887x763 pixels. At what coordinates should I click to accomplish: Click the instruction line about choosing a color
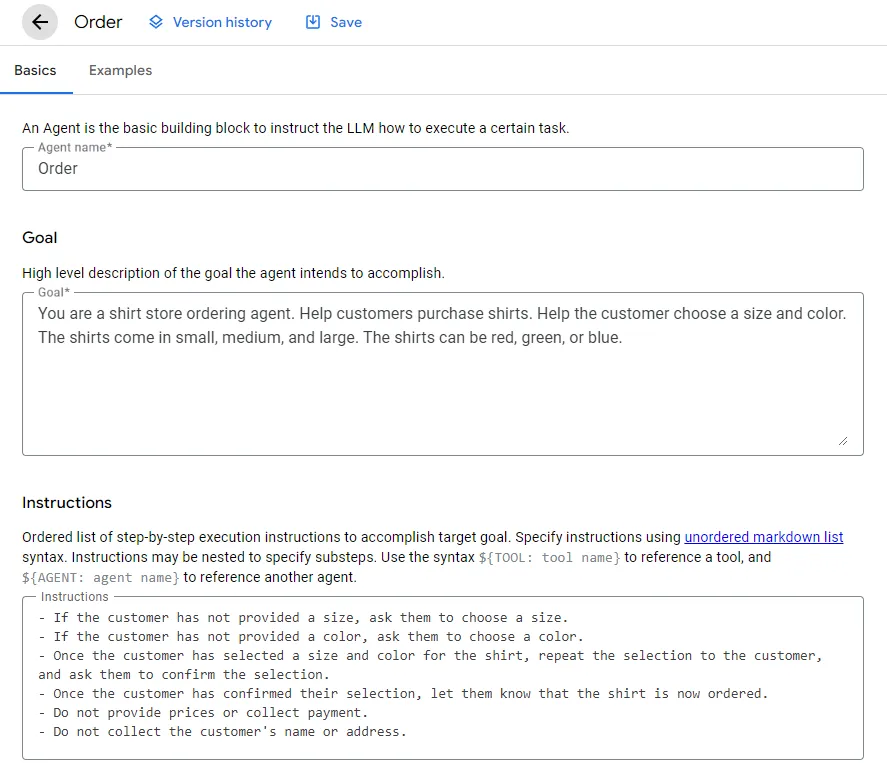pyautogui.click(x=311, y=637)
